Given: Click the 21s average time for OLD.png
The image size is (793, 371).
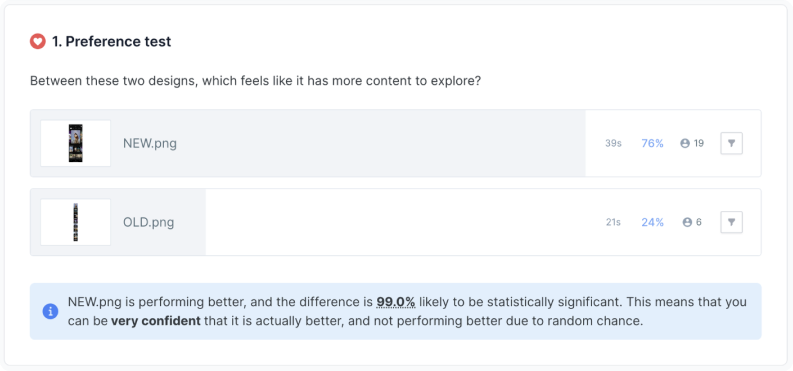Looking at the screenshot, I should (613, 222).
